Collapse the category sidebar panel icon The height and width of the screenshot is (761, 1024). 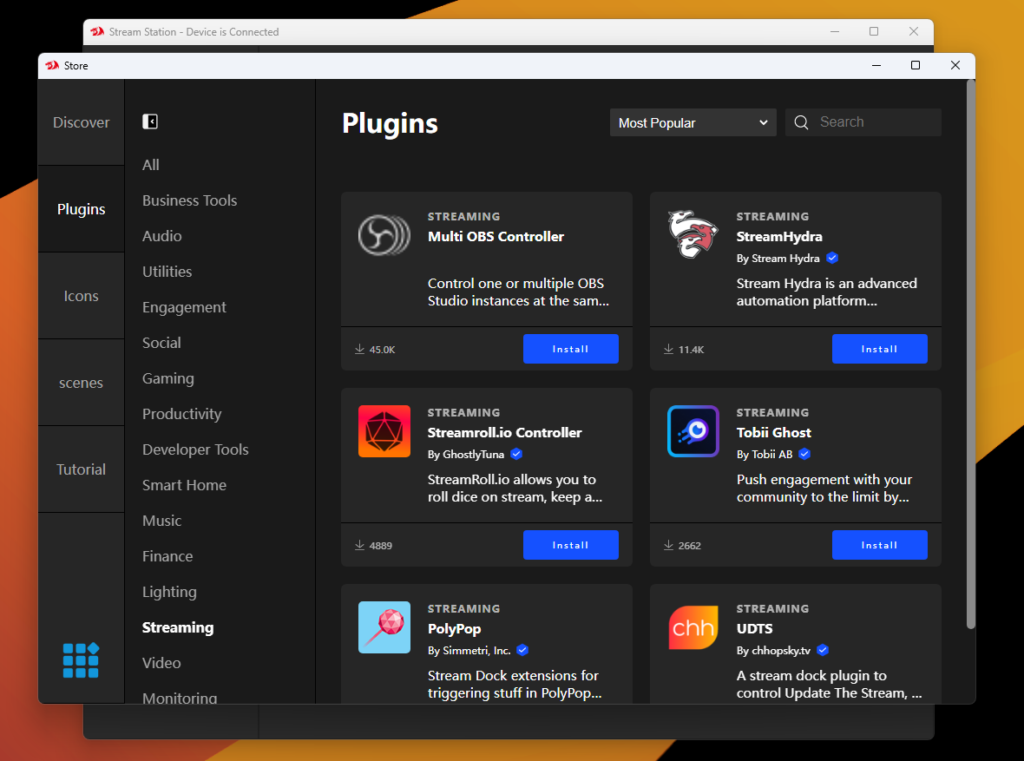(150, 121)
